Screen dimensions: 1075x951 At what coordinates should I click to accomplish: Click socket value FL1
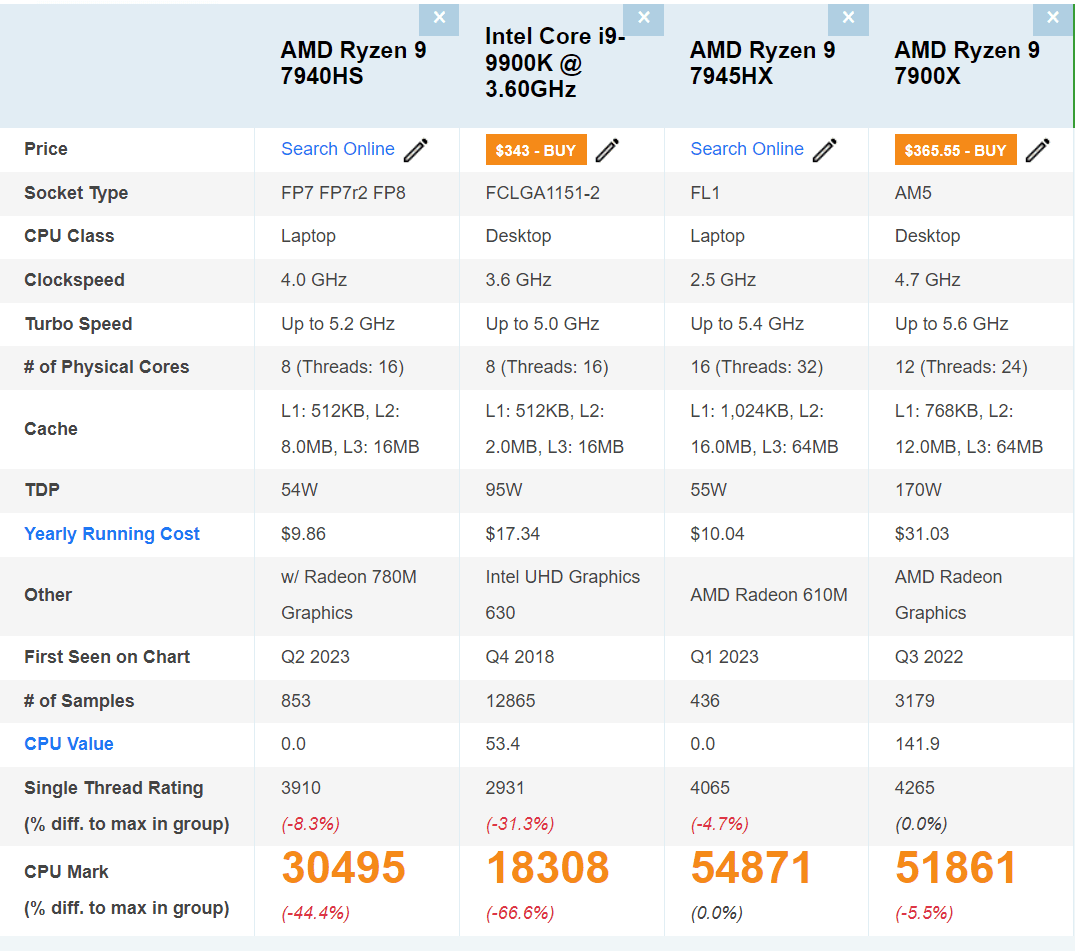705,193
